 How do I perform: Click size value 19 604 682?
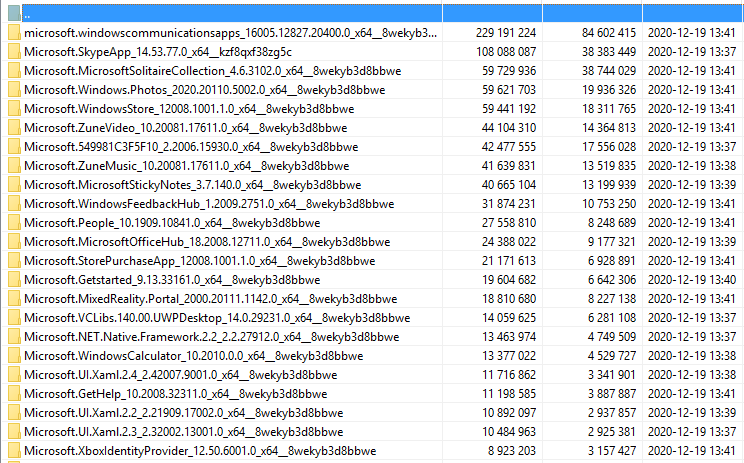[509, 279]
